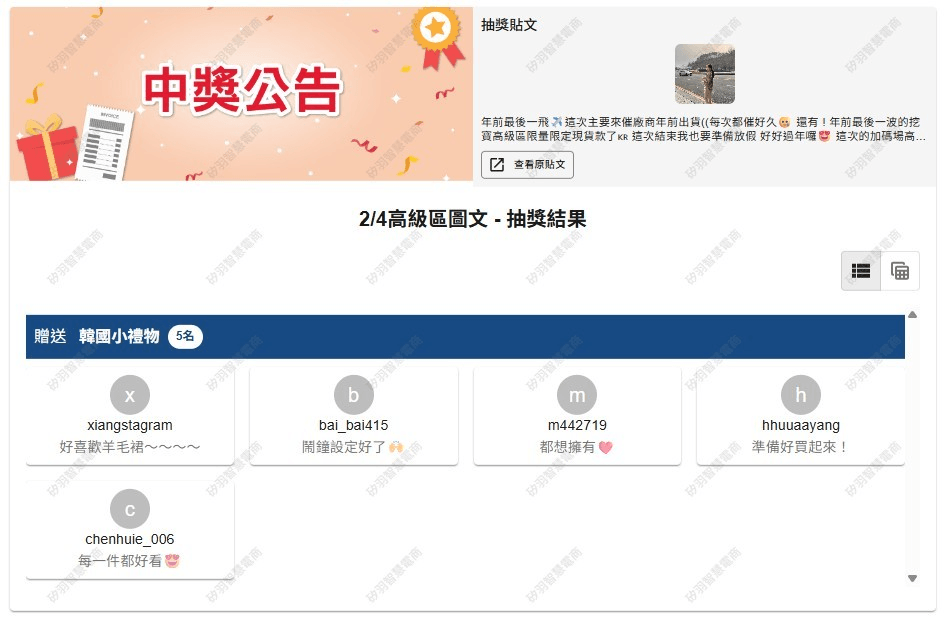Click the 'b' avatar for bai_bai415

click(x=353, y=396)
